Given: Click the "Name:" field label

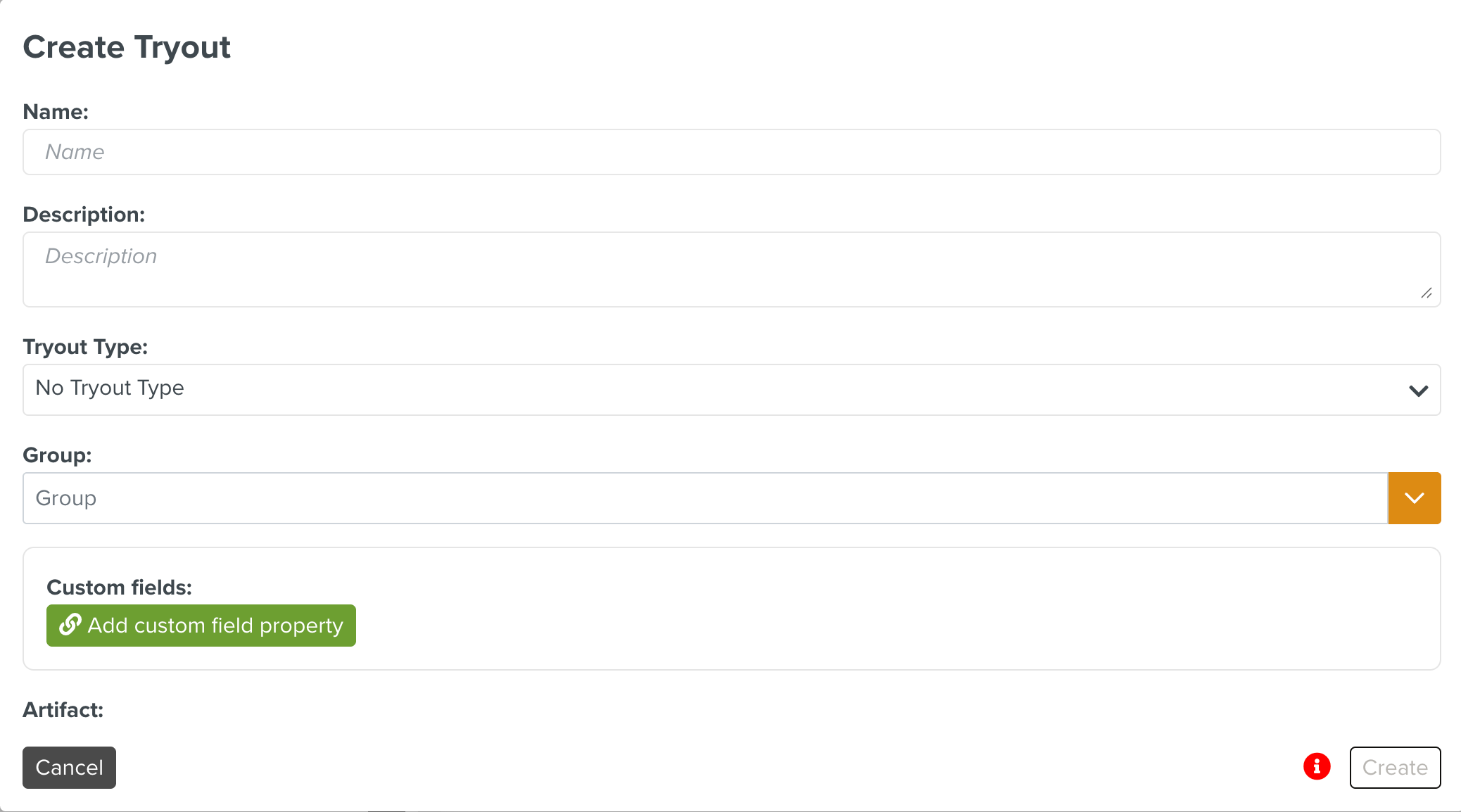Looking at the screenshot, I should pyautogui.click(x=56, y=112).
